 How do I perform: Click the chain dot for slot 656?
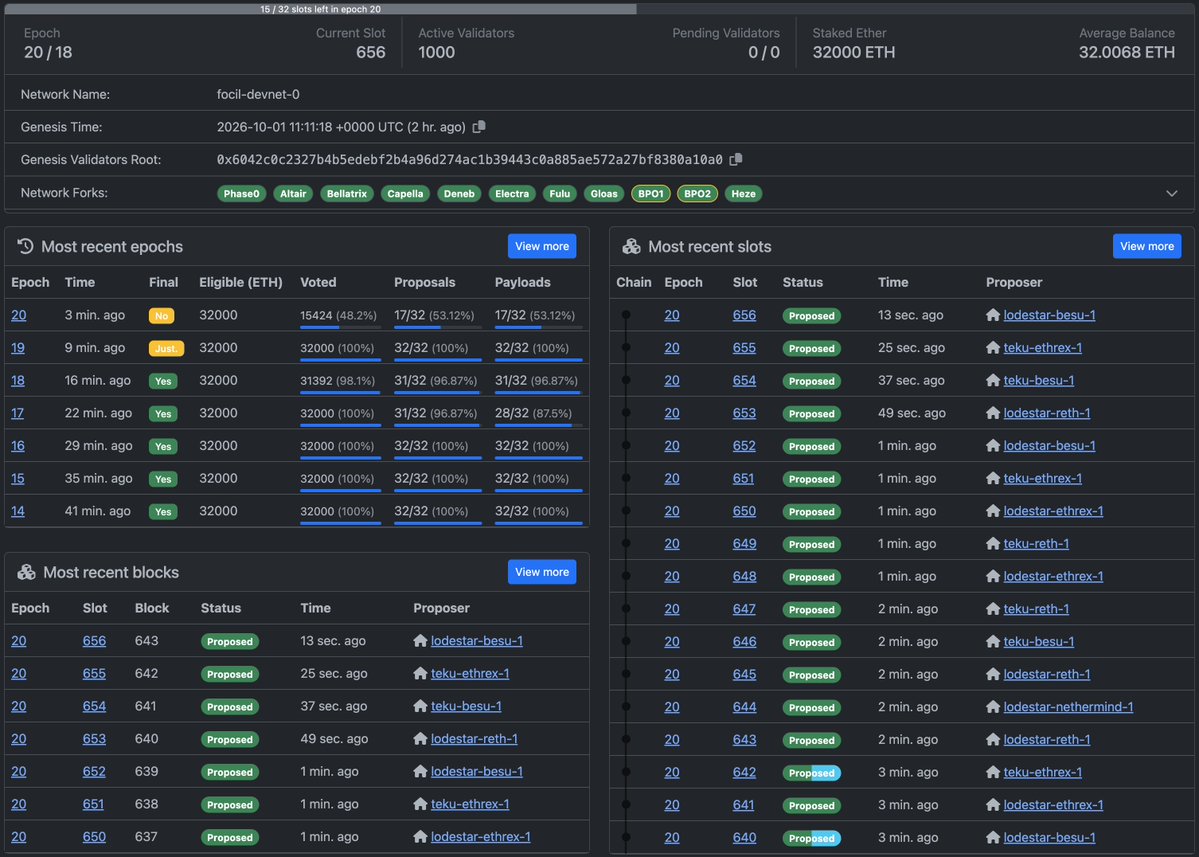(626, 315)
